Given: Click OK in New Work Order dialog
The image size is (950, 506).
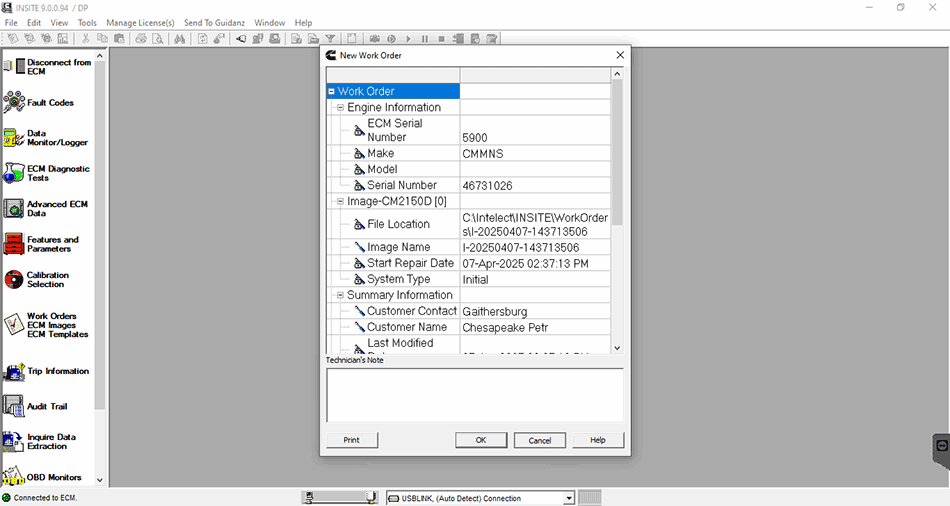Looking at the screenshot, I should tap(481, 440).
